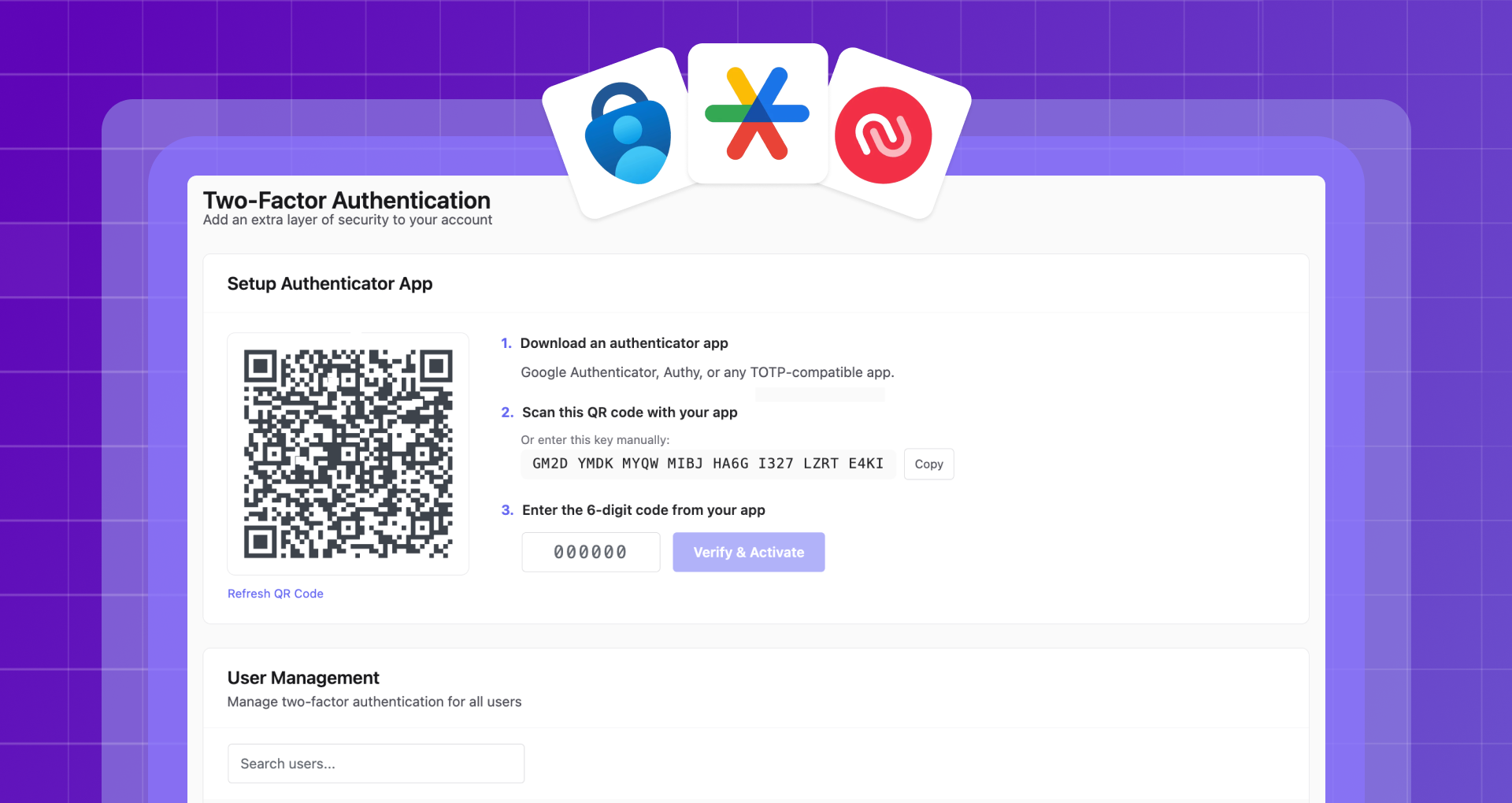Click the Verify & Activate button
Viewport: 1512px width, 803px height.
click(x=748, y=552)
